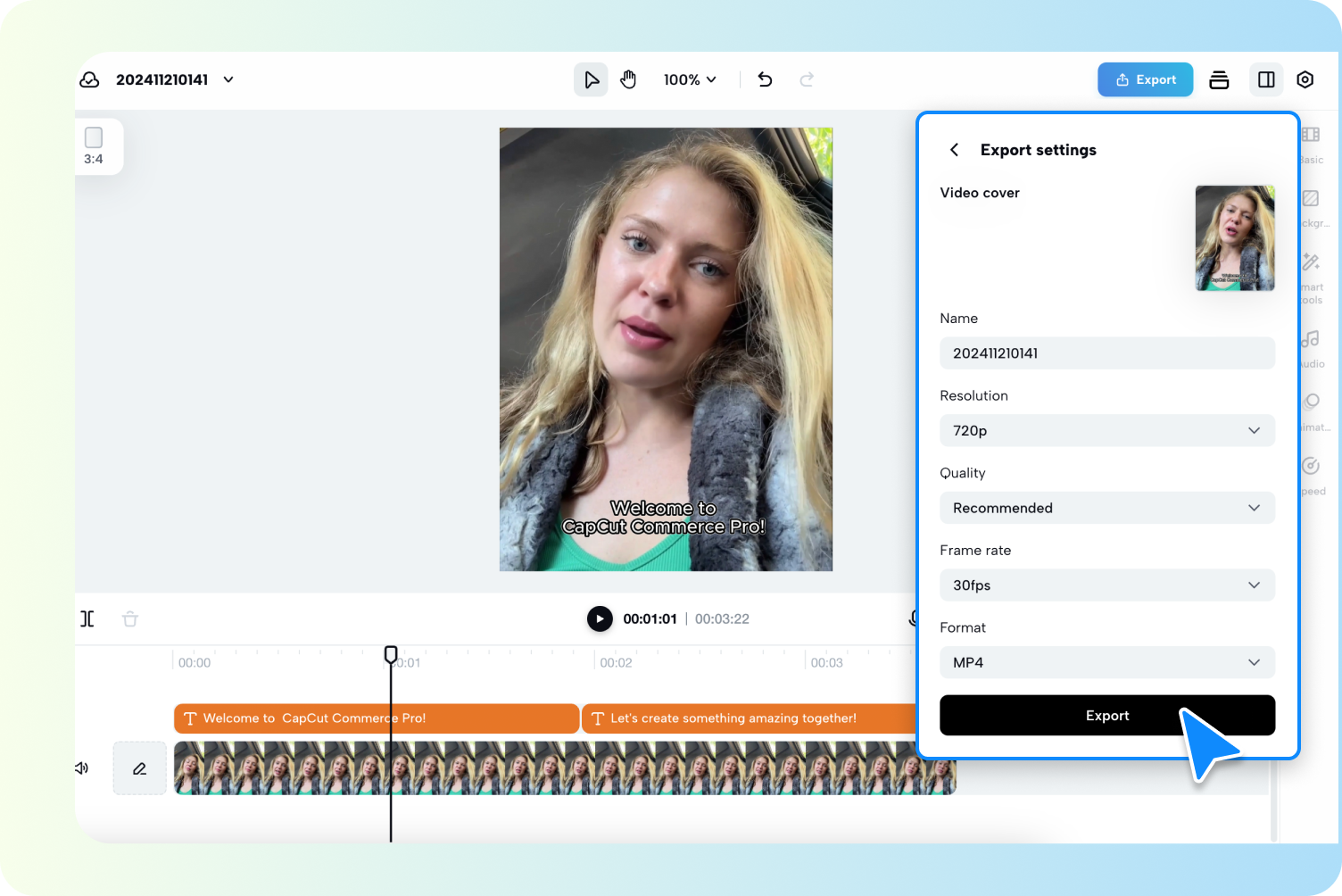Undo the last edit
The image size is (1342, 896).
click(x=765, y=79)
